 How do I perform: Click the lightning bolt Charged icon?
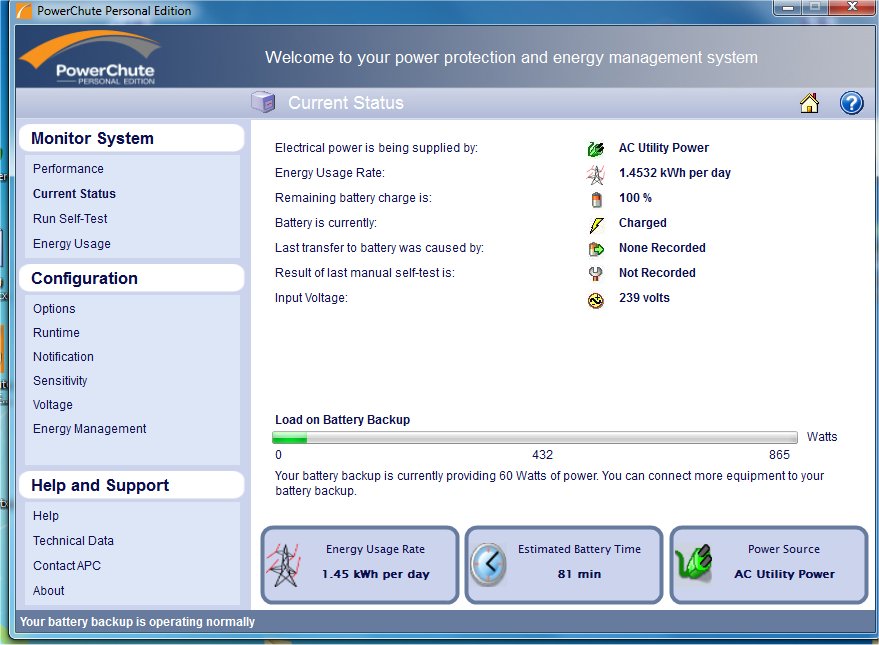tap(596, 225)
